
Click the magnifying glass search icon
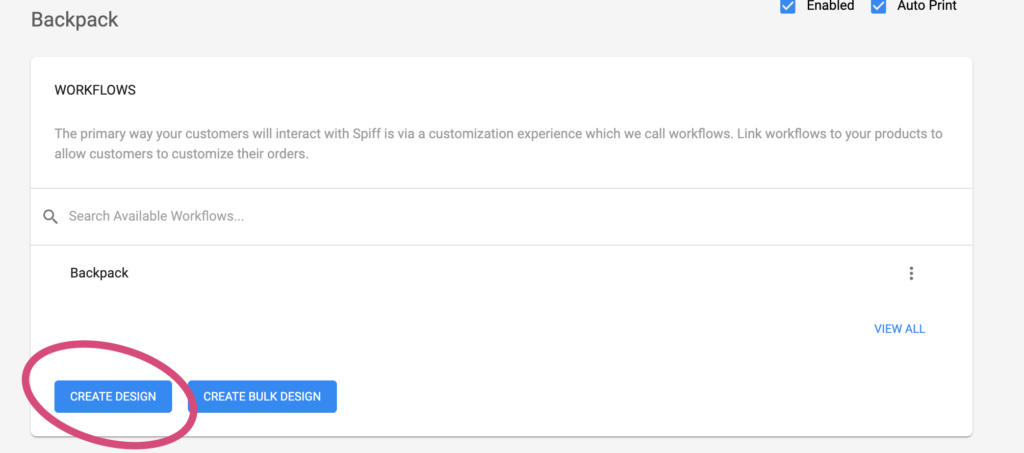pos(50,217)
